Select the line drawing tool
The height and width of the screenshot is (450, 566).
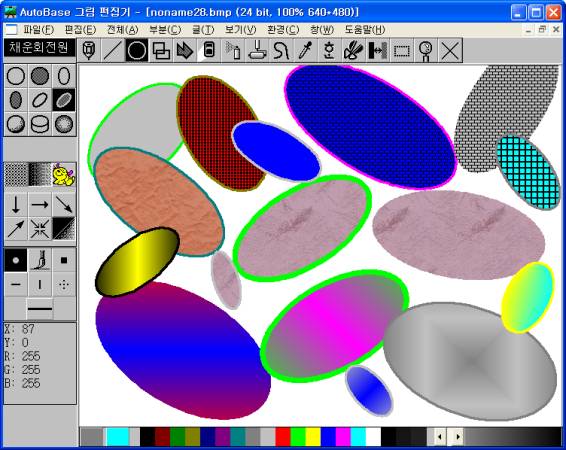[113, 51]
